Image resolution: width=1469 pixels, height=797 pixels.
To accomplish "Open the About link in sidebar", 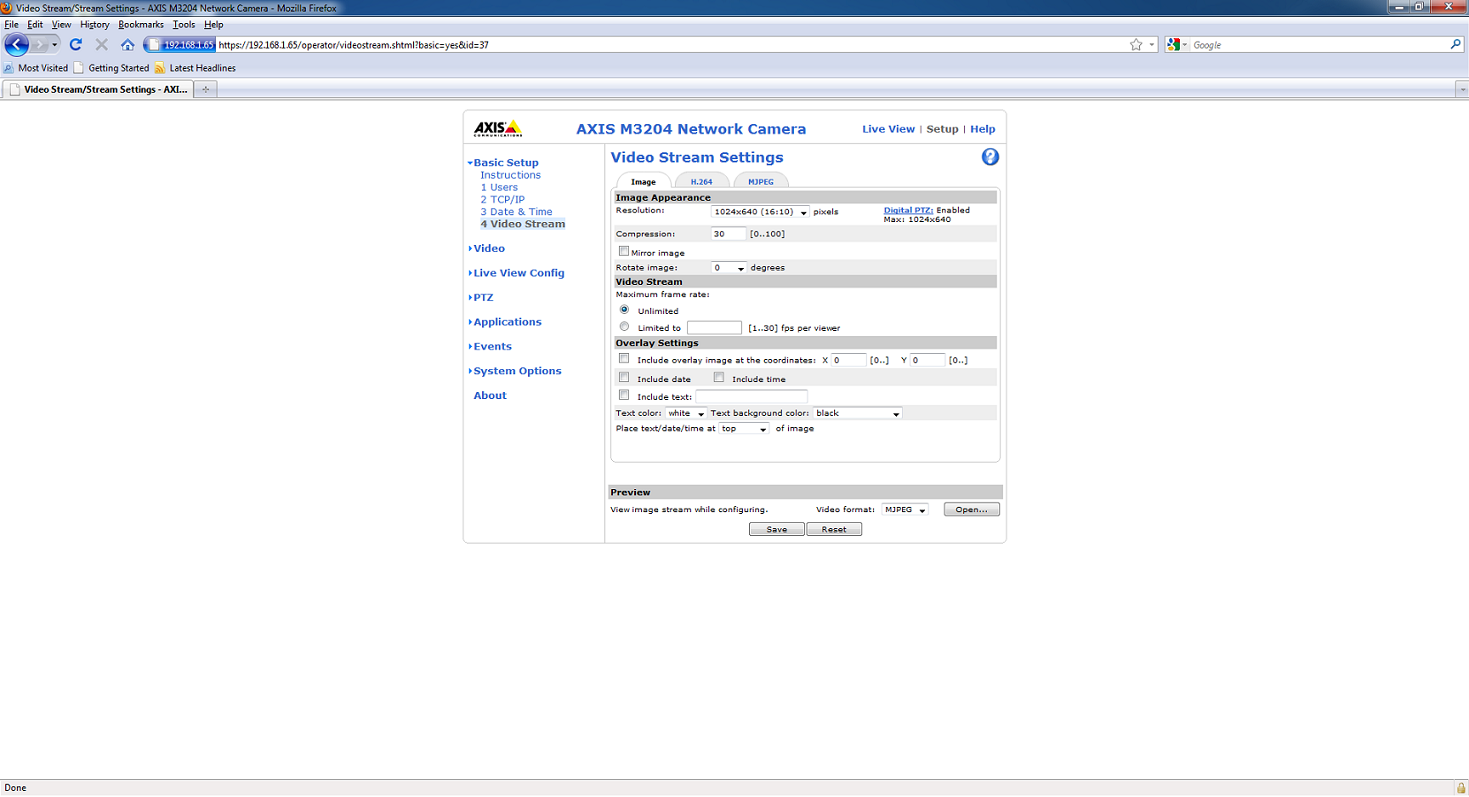I will [490, 395].
